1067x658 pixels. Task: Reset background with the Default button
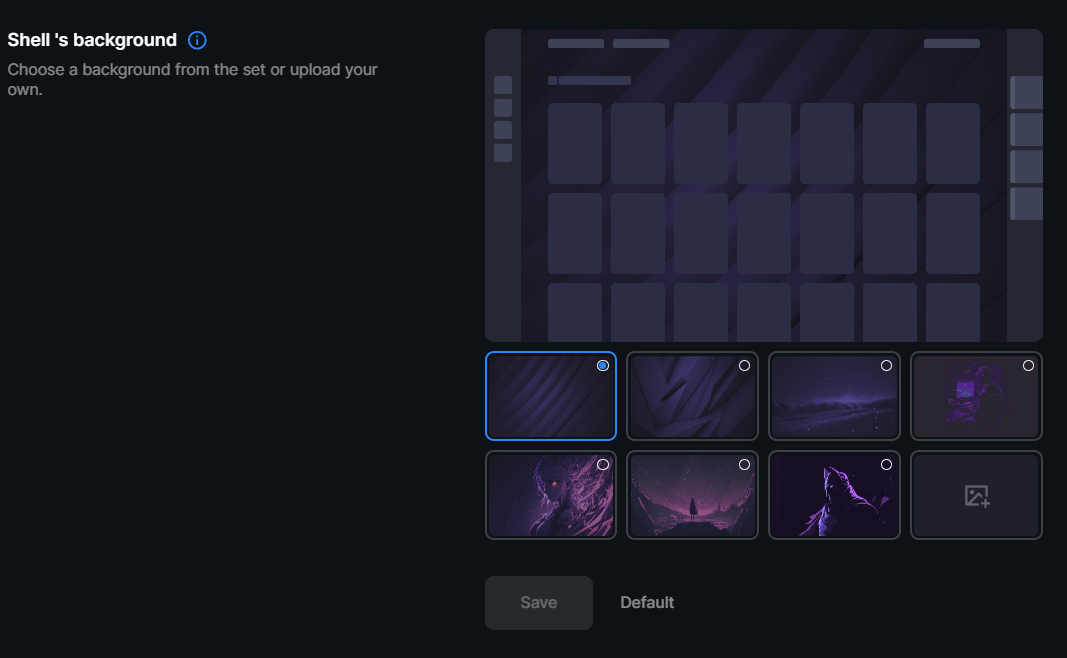point(647,603)
